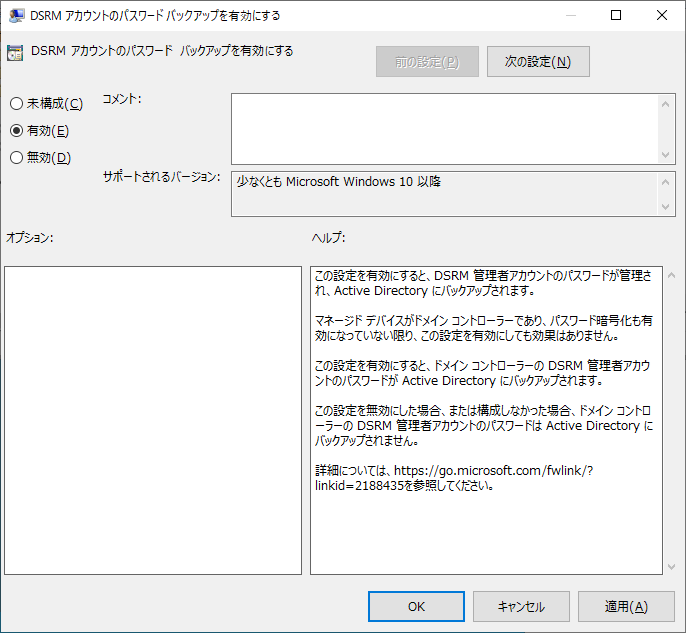Choose the 無効(D) radio option
Viewport: 686px width, 633px height.
[16, 157]
